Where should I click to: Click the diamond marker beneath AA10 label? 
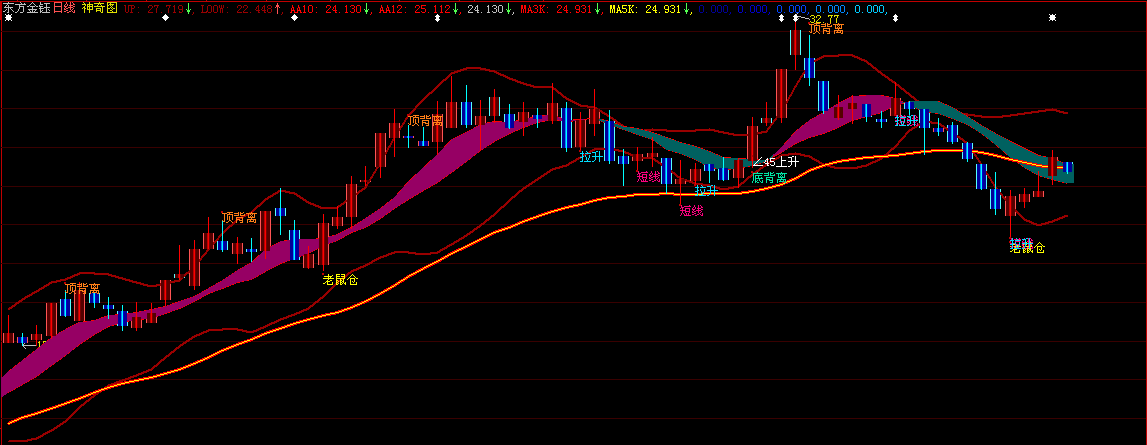coord(294,18)
